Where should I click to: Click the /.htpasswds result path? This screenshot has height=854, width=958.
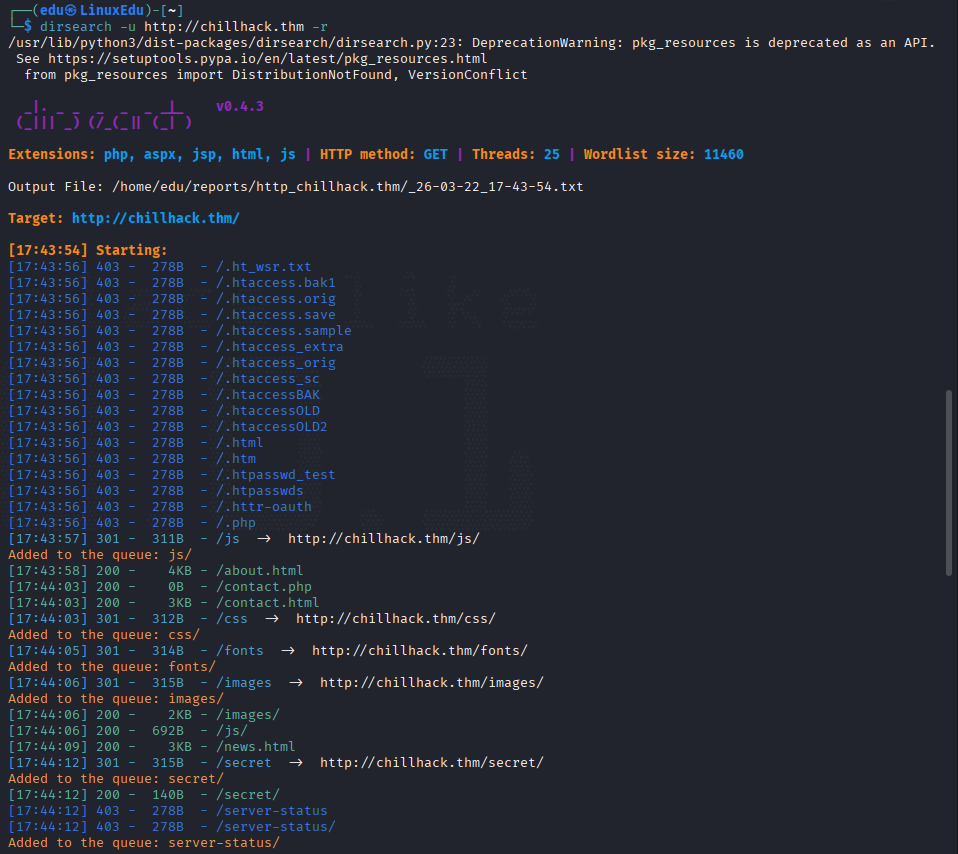(260, 491)
